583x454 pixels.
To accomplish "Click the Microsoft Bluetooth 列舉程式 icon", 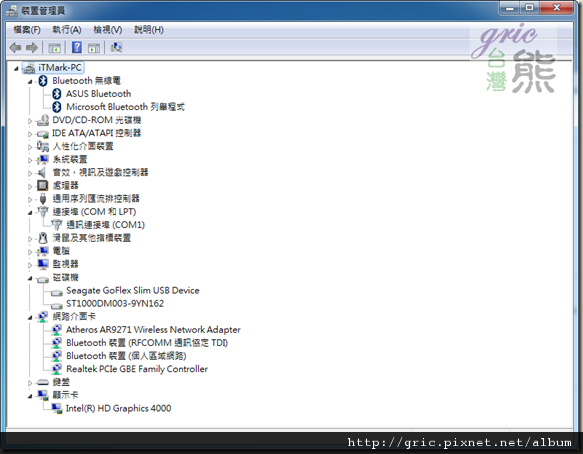I will click(x=57, y=107).
